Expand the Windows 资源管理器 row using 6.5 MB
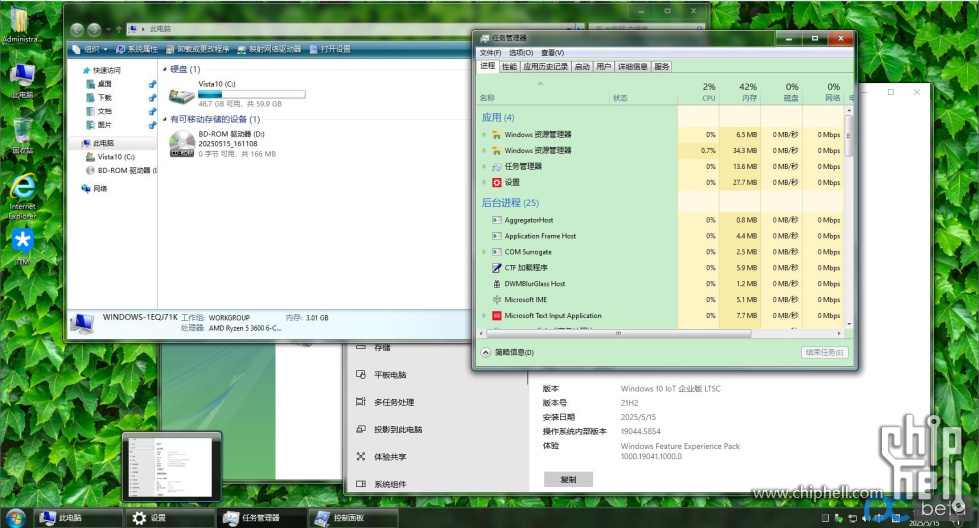The width and height of the screenshot is (979, 528). [x=484, y=134]
